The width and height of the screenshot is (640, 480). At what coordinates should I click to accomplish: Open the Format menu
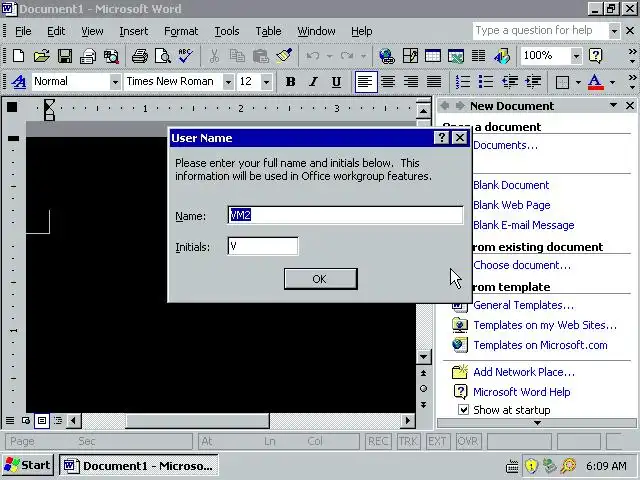click(x=181, y=31)
